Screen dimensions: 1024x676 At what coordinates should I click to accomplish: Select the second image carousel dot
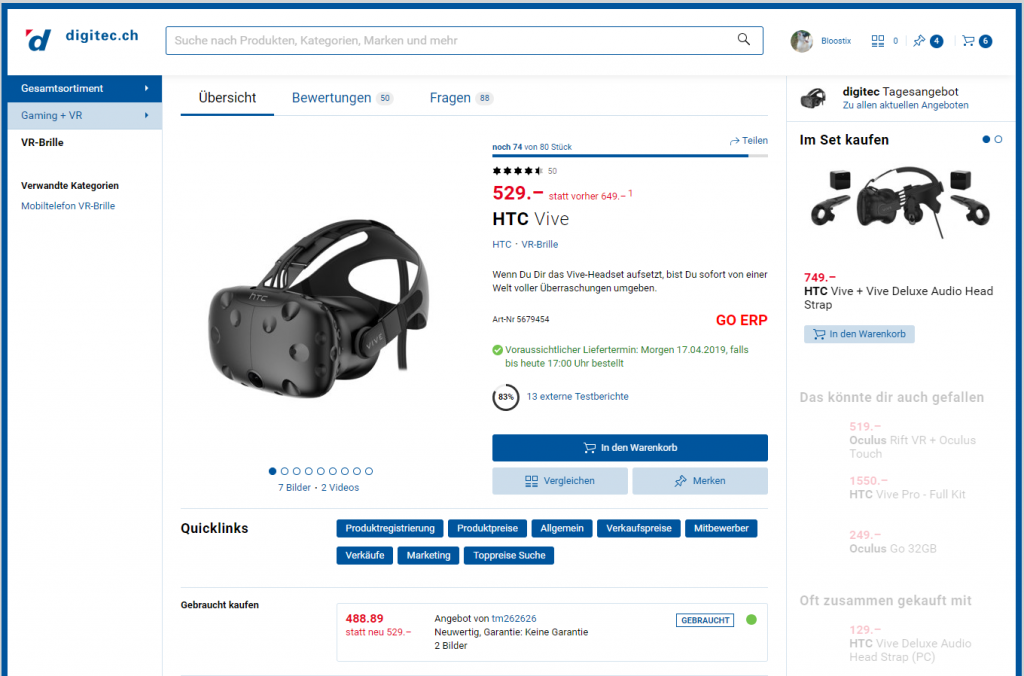(x=285, y=471)
